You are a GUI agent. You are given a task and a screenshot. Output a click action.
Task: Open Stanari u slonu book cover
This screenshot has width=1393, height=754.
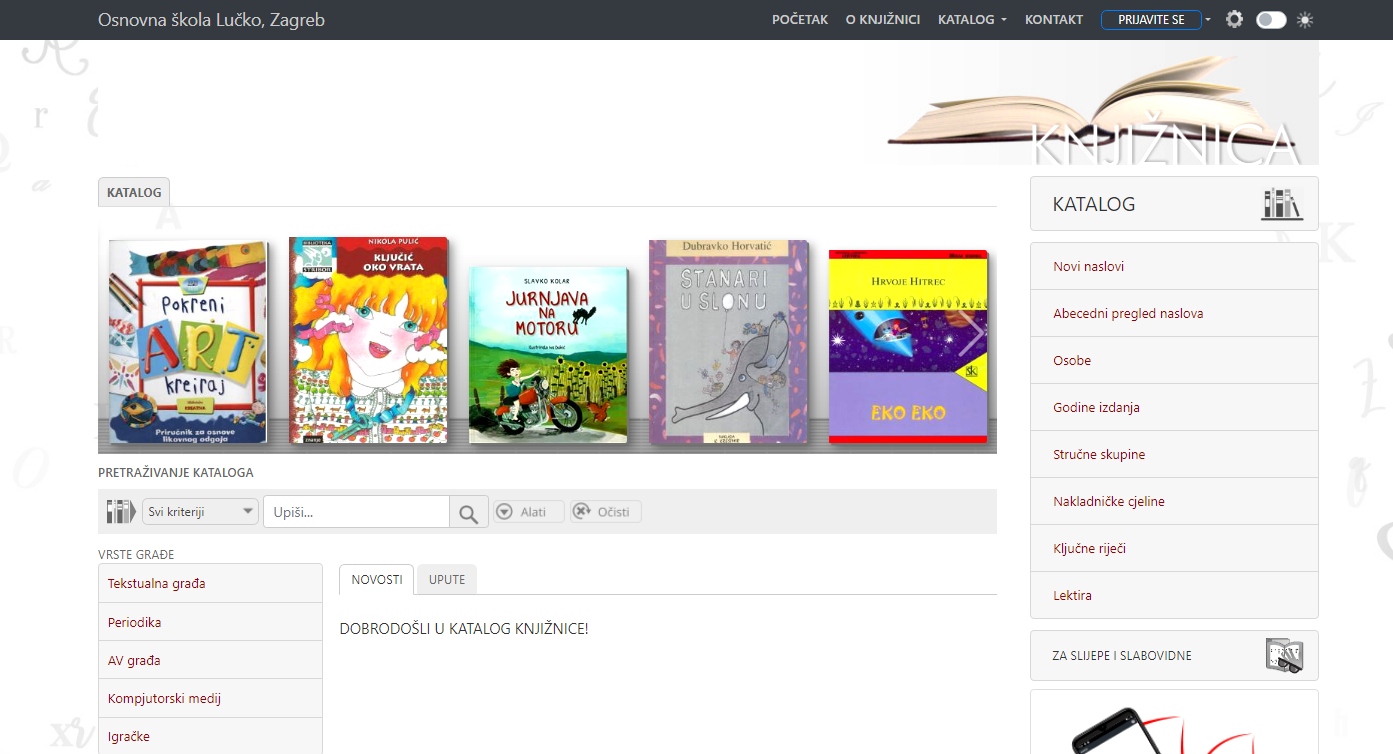point(728,342)
